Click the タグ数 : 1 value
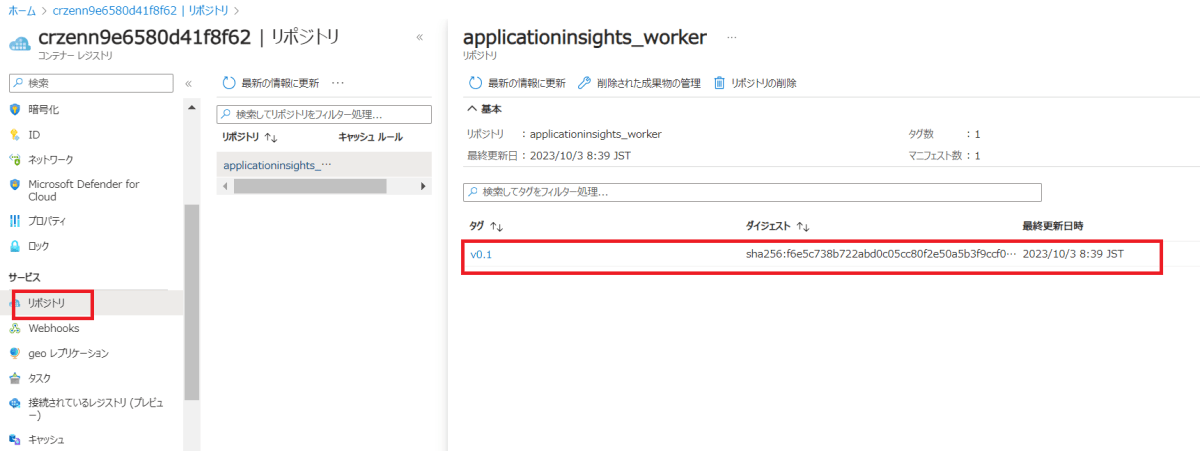Screen dimensions: 1200x451 (x=977, y=133)
